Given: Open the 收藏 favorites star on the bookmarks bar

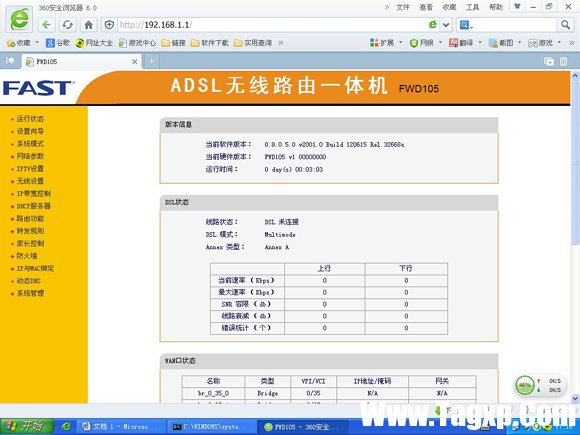Looking at the screenshot, I should point(18,43).
